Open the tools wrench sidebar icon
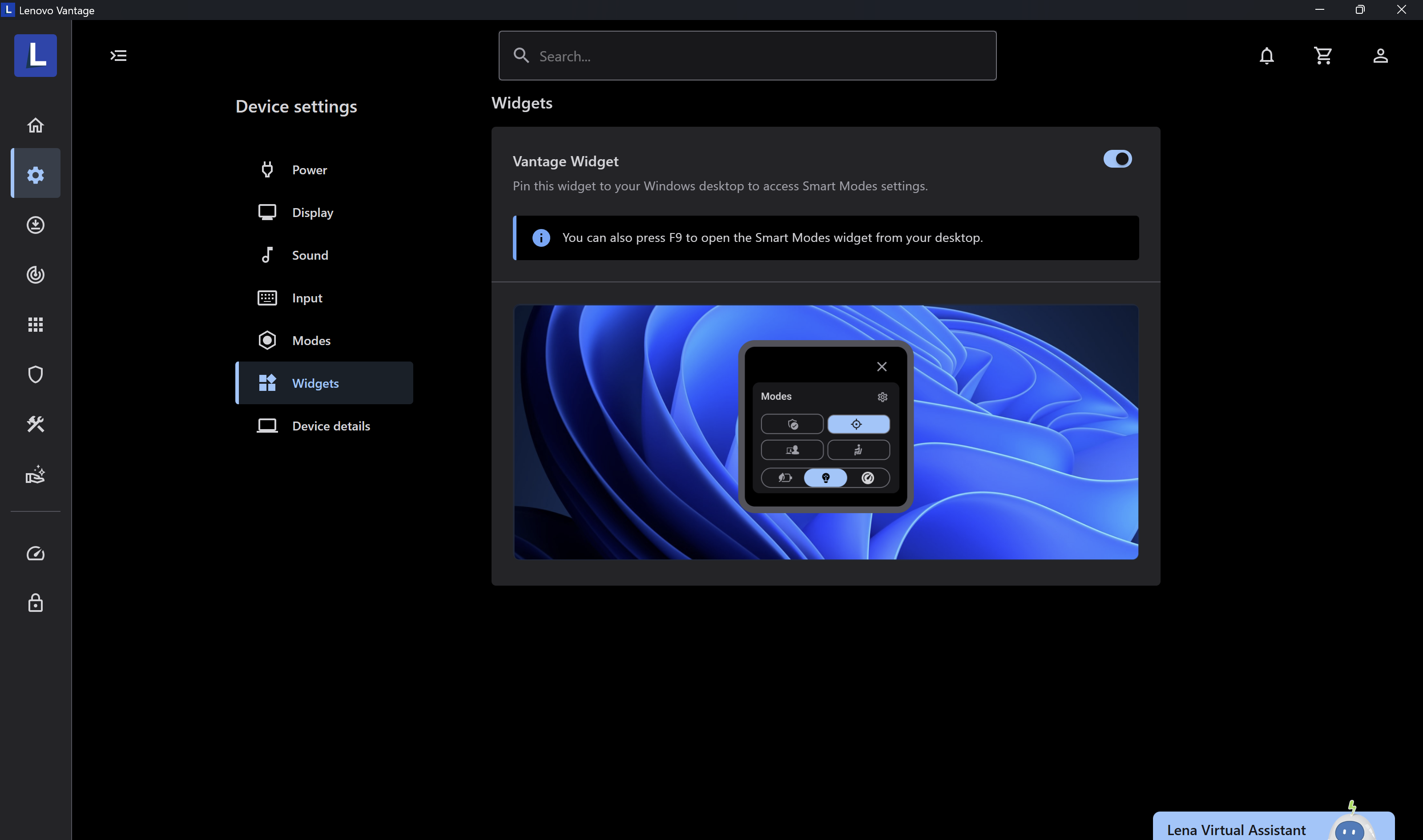 [36, 424]
